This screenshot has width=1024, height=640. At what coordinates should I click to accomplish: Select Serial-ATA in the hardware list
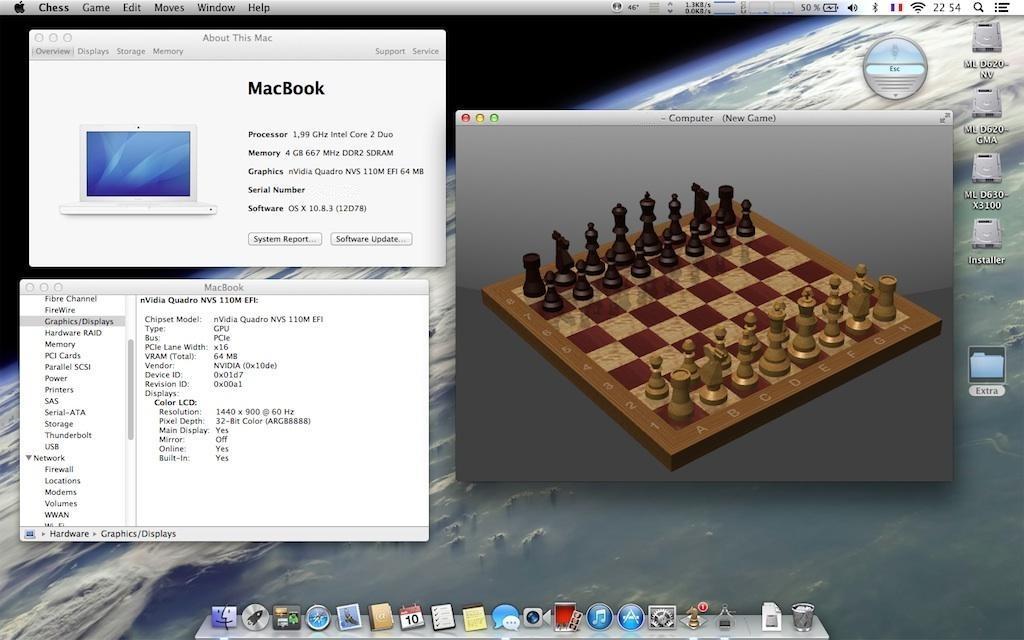click(65, 412)
